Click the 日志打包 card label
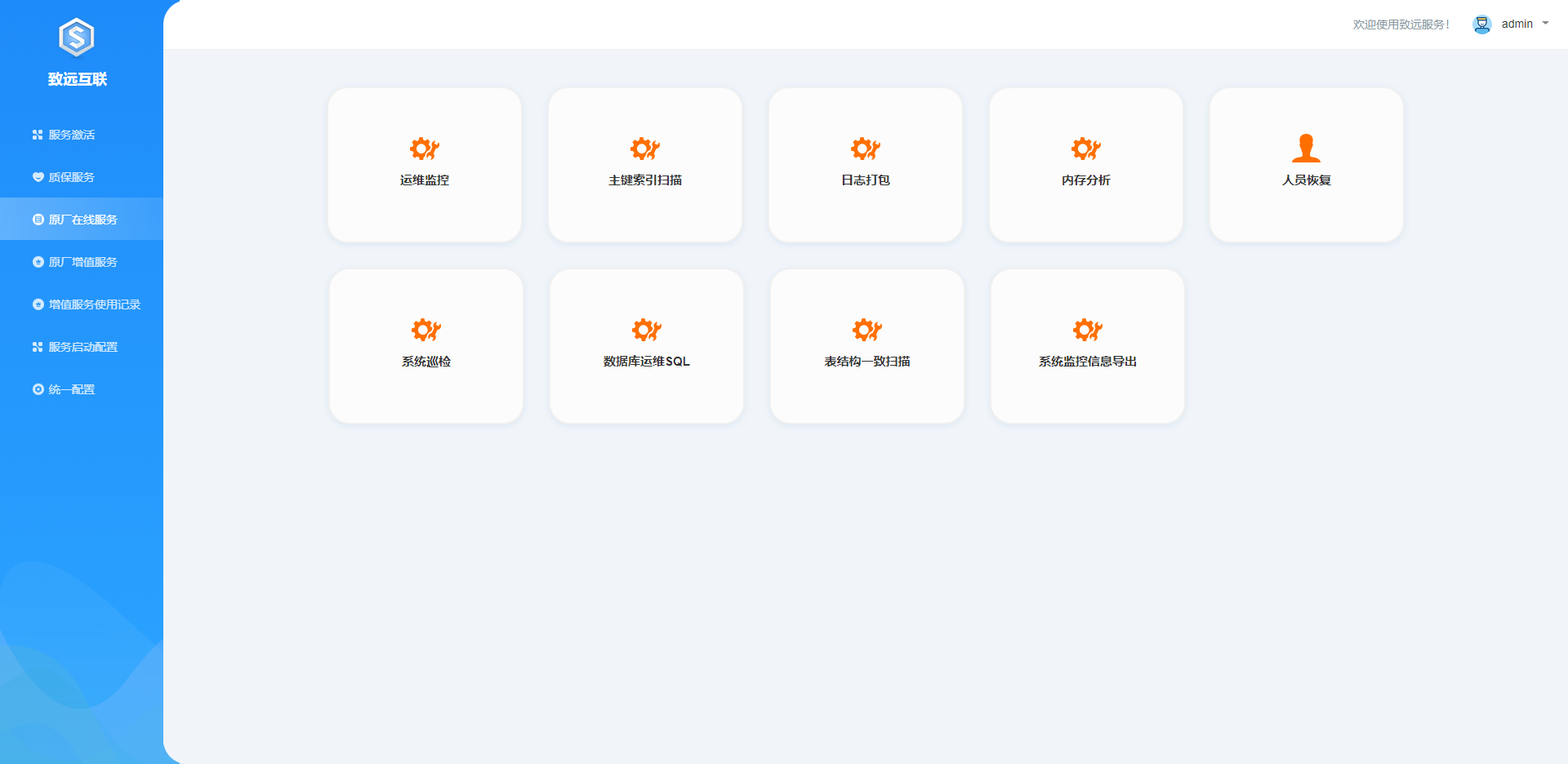The width and height of the screenshot is (1568, 764). coord(866,180)
